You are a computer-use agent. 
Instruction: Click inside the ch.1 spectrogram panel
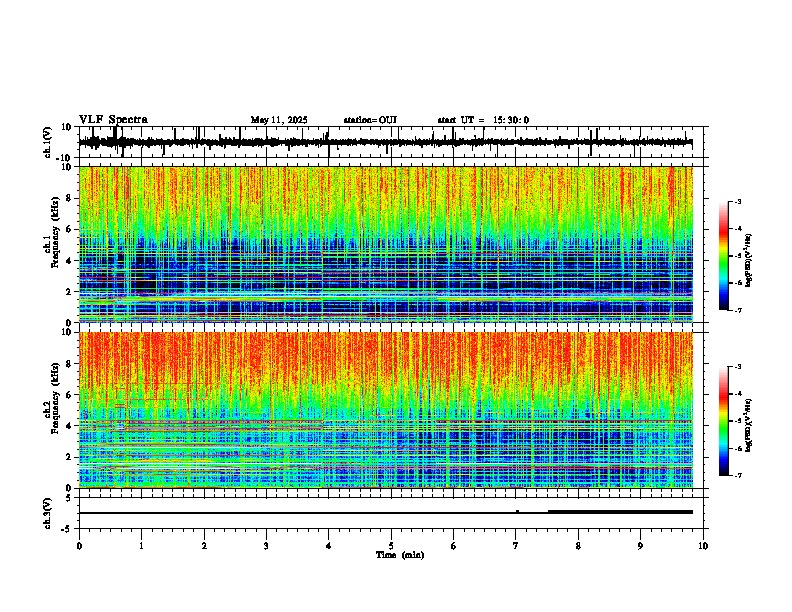click(x=385, y=244)
